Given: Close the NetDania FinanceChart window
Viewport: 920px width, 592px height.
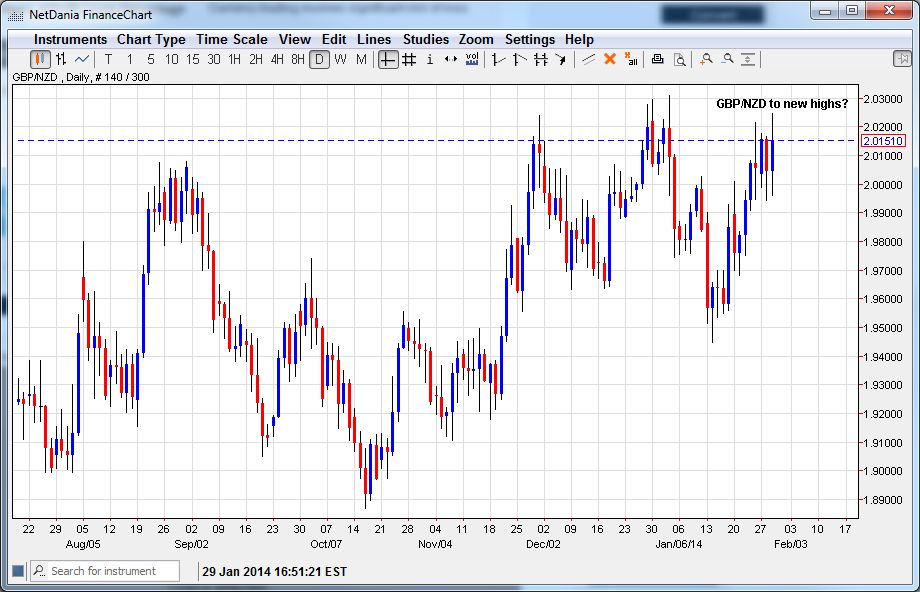Looking at the screenshot, I should click(x=889, y=10).
